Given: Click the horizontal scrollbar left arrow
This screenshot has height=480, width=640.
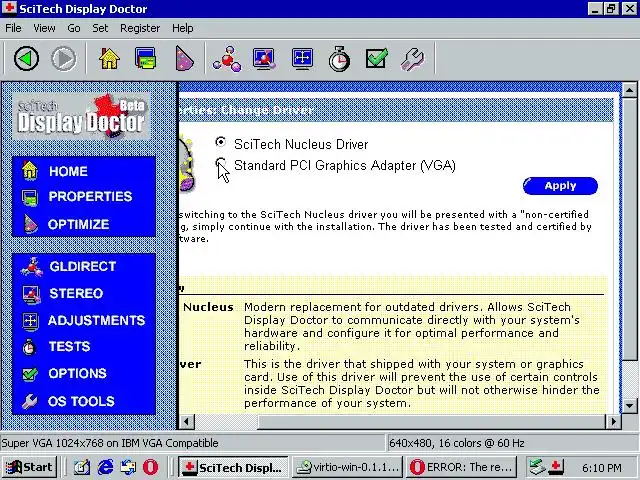Looking at the screenshot, I should pos(186,422).
